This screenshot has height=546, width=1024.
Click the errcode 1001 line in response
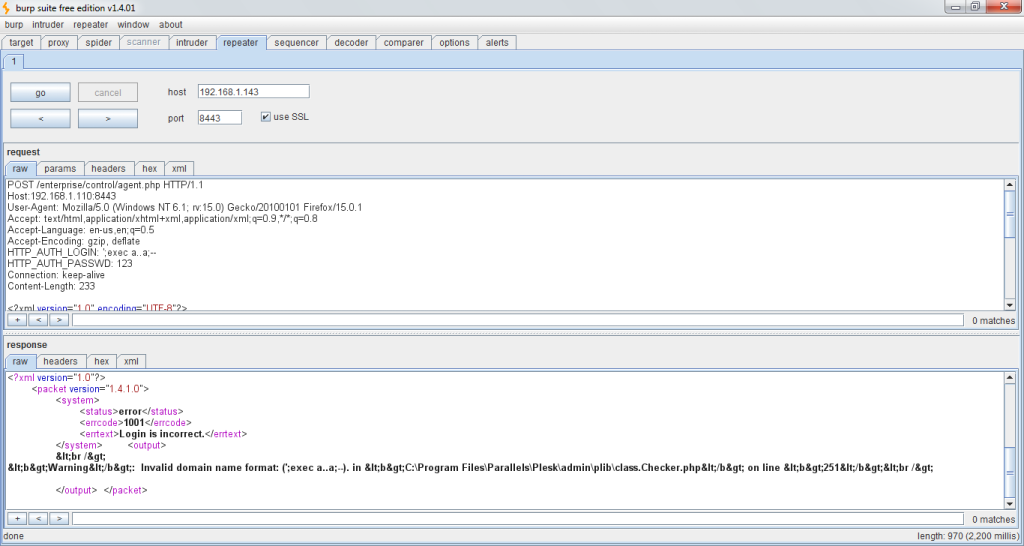(x=136, y=423)
